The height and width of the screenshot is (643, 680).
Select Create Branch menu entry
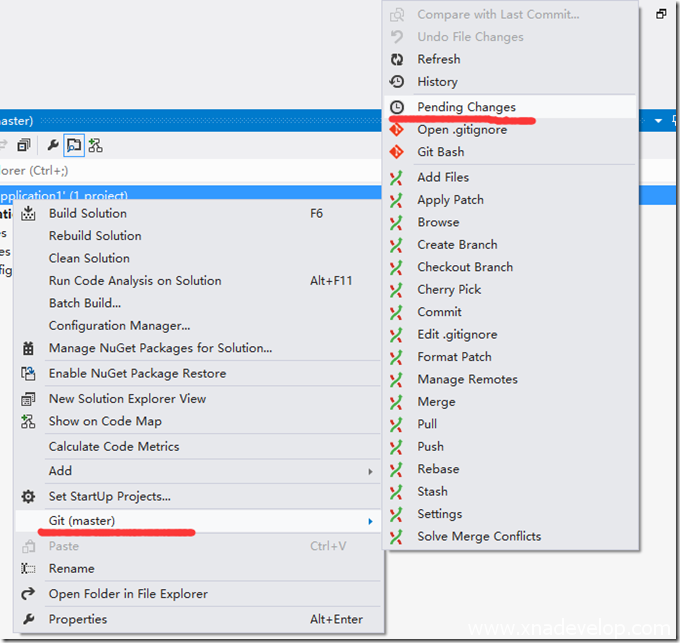tap(457, 245)
